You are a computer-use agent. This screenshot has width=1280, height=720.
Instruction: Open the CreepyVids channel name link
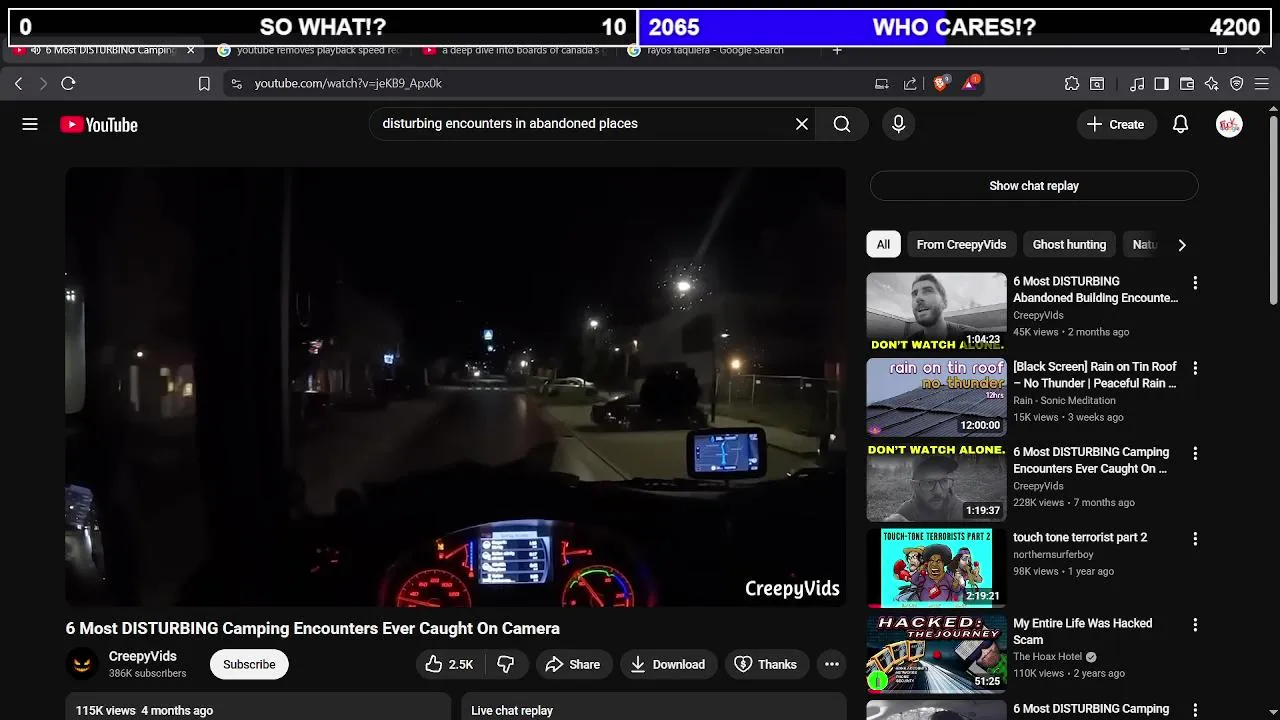tap(143, 656)
